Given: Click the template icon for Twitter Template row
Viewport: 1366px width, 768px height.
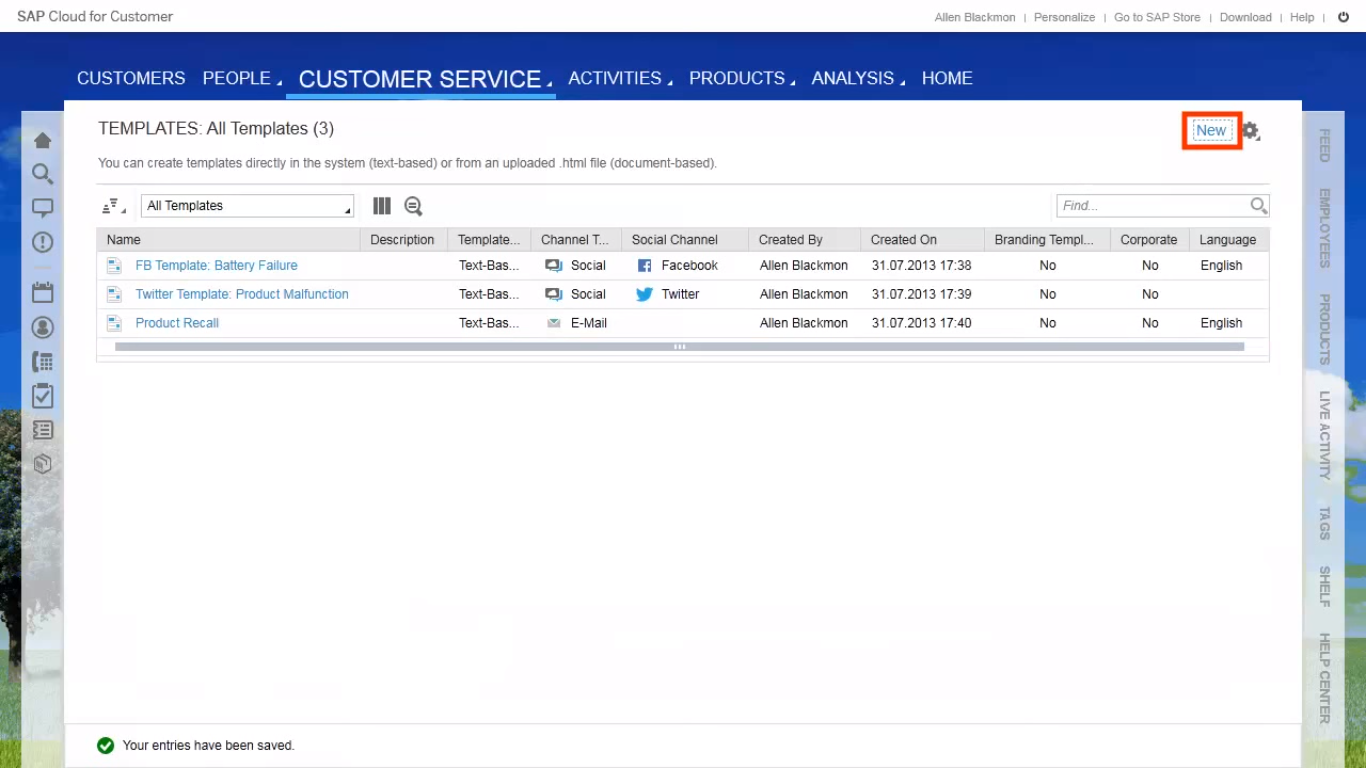Looking at the screenshot, I should click(x=115, y=295).
